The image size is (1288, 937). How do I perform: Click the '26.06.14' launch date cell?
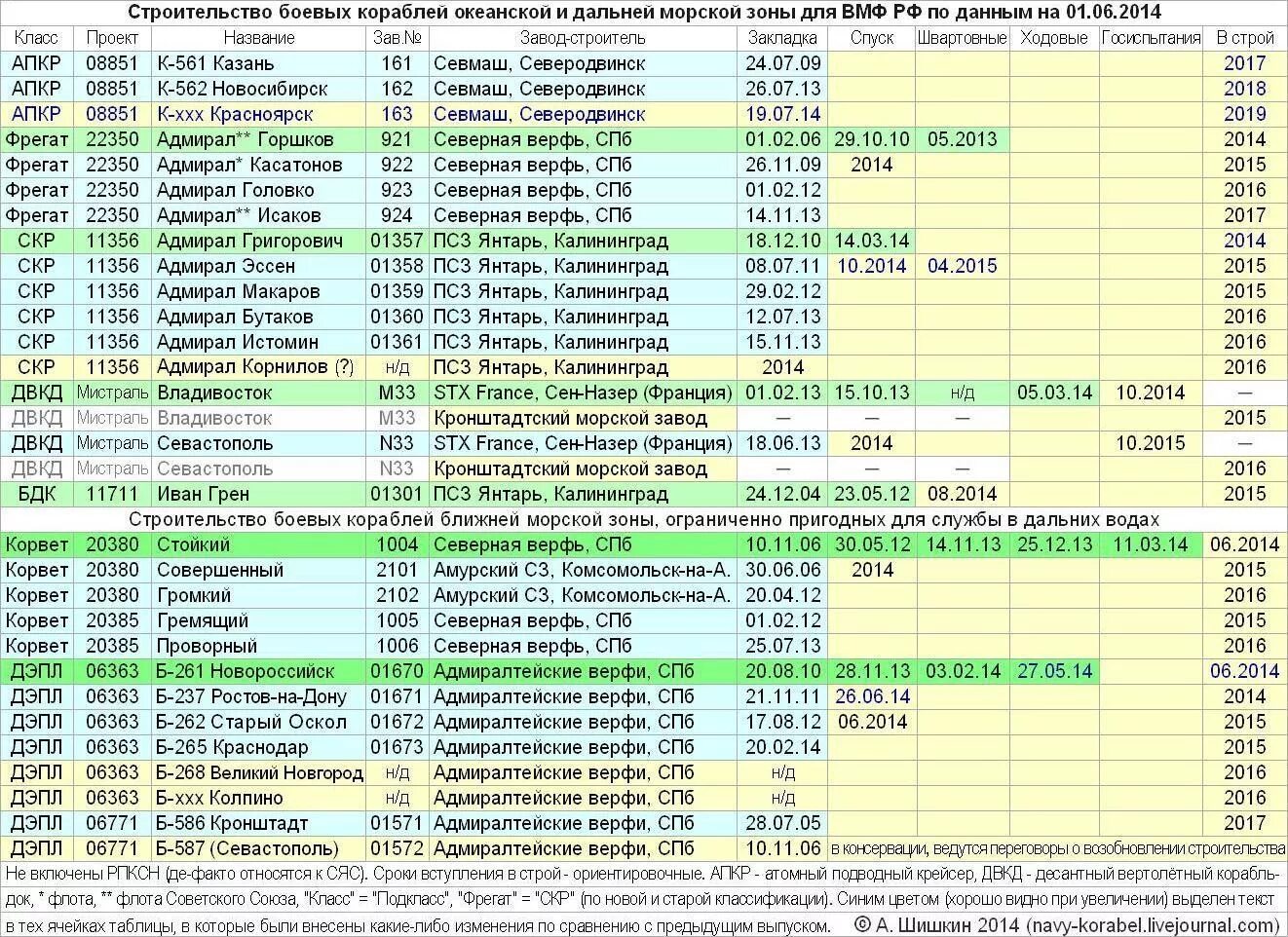point(871,696)
